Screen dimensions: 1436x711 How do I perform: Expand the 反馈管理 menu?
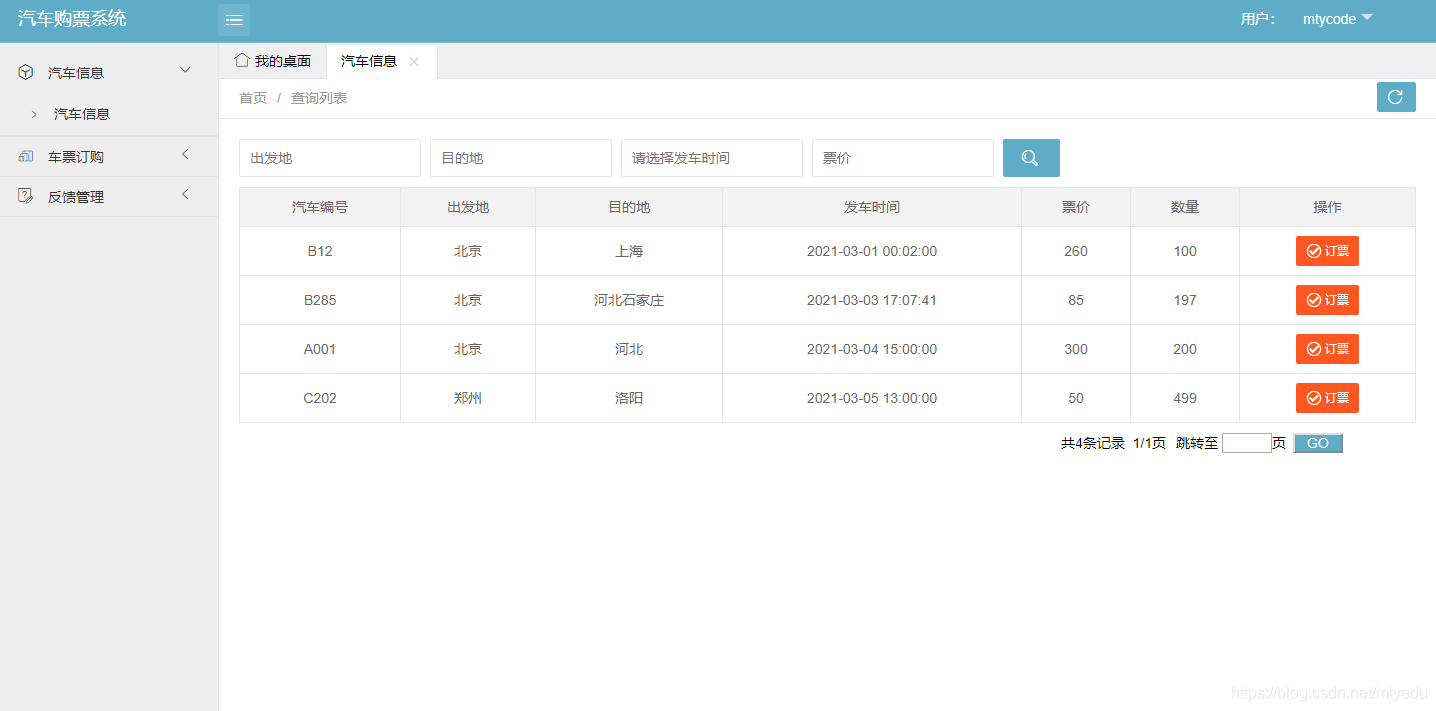tap(185, 194)
